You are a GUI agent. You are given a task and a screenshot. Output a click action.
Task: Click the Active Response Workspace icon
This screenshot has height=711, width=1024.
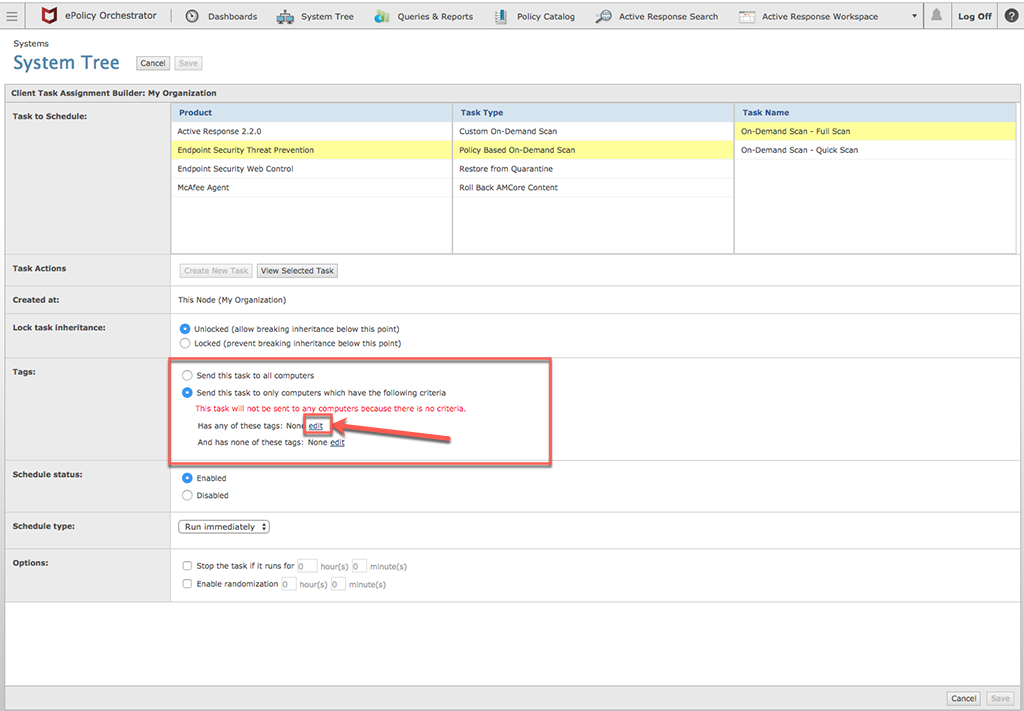tap(747, 16)
